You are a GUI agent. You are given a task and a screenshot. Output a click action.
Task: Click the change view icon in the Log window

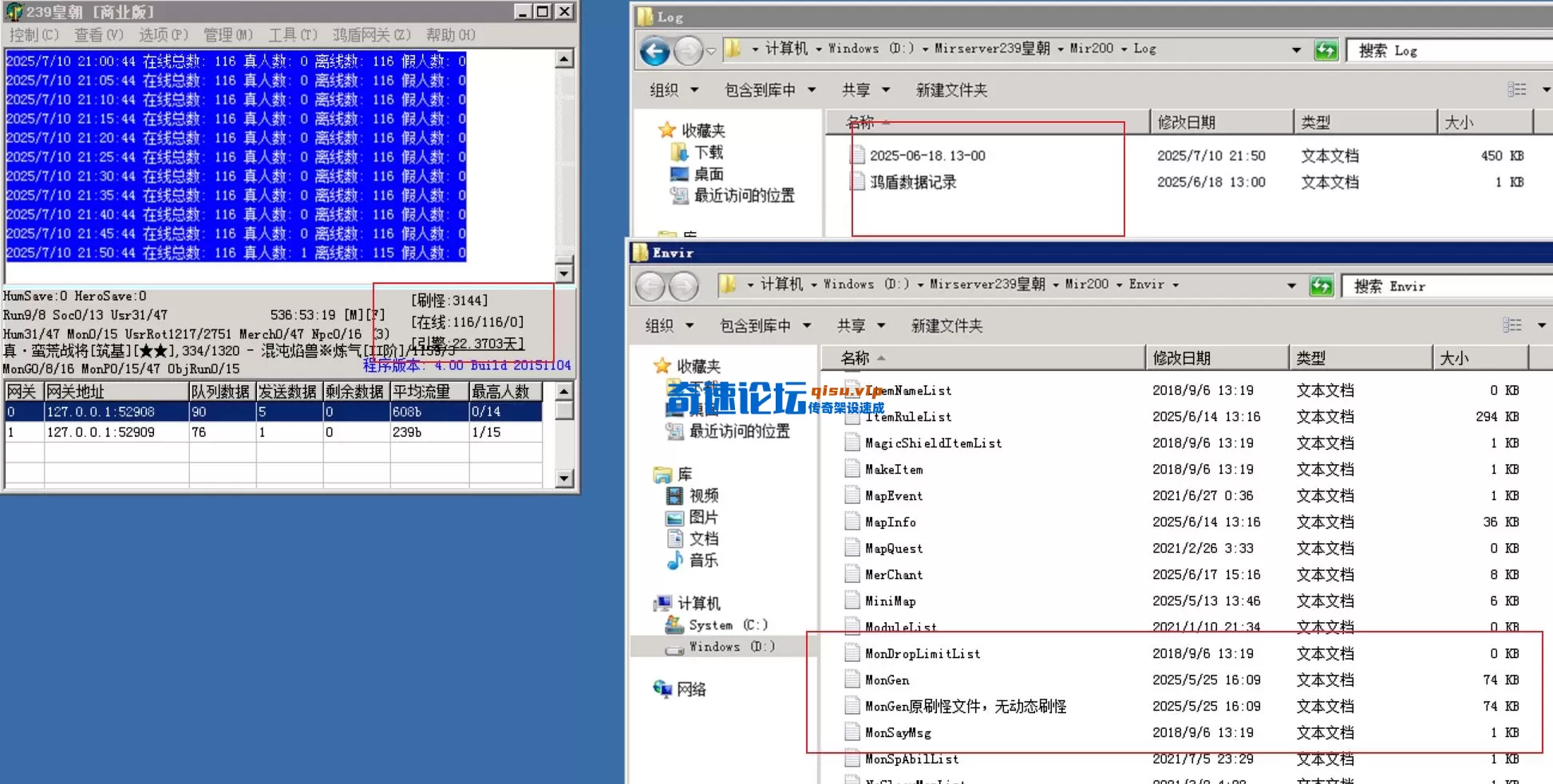1517,89
